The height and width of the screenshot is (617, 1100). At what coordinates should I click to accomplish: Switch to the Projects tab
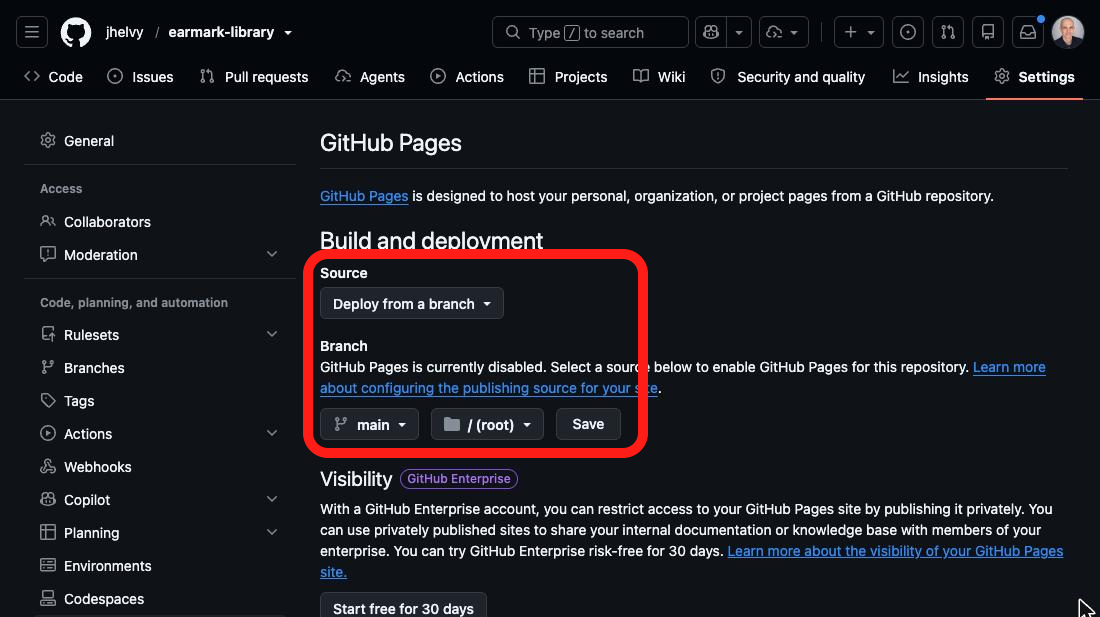pos(568,76)
